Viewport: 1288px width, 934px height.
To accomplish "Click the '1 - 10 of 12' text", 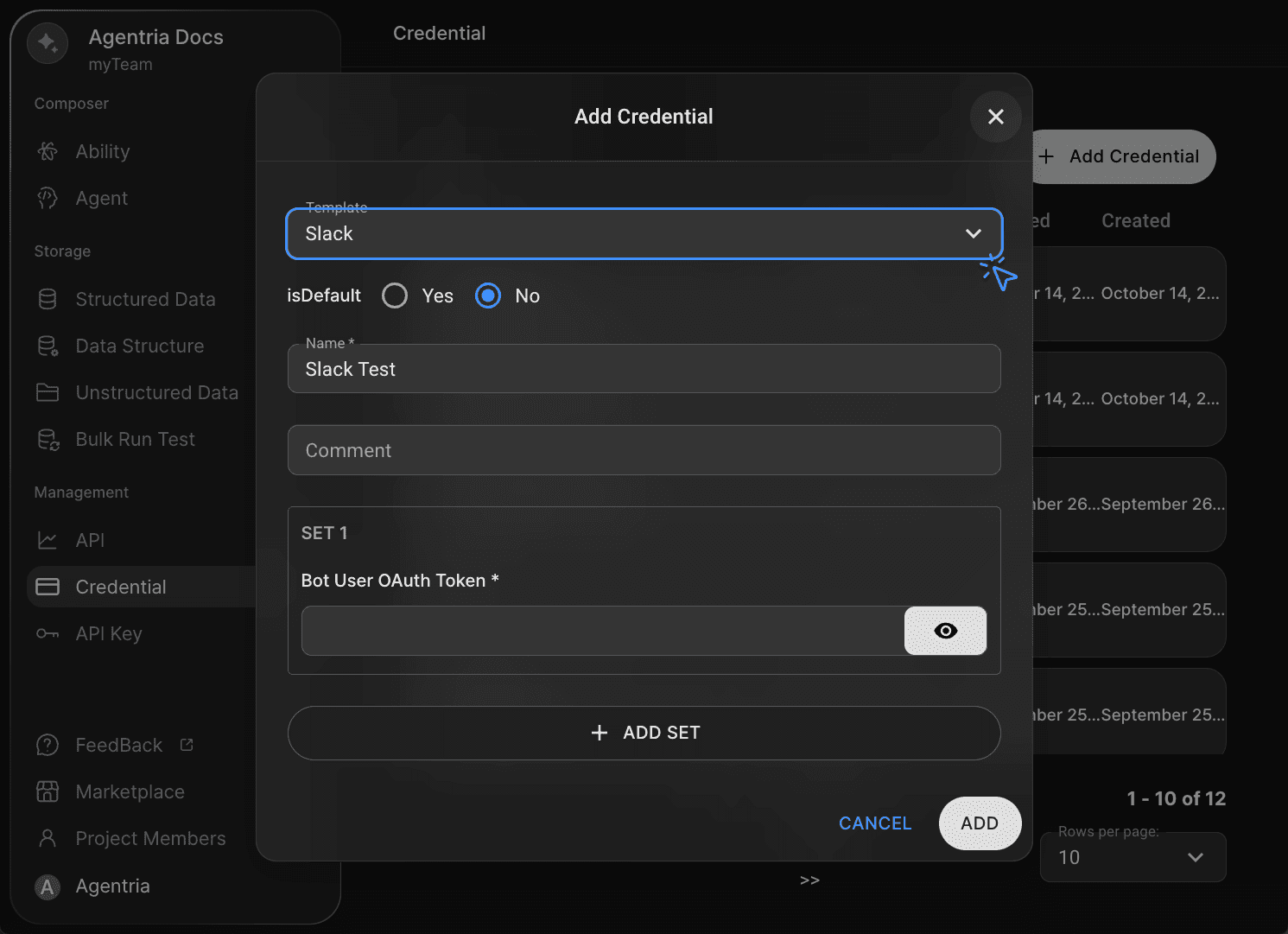I will 1176,798.
